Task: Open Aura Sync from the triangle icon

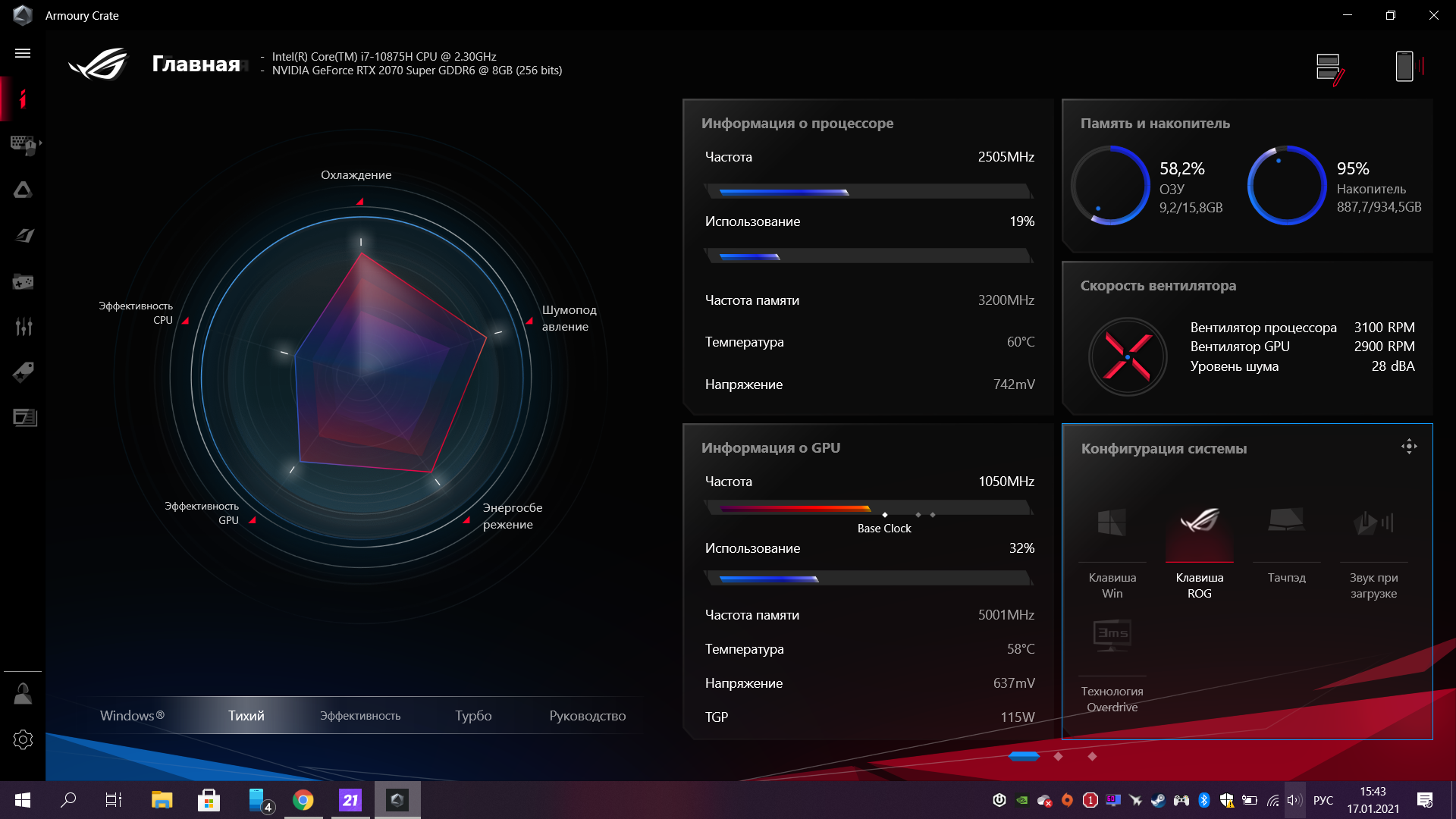Action: click(x=23, y=190)
